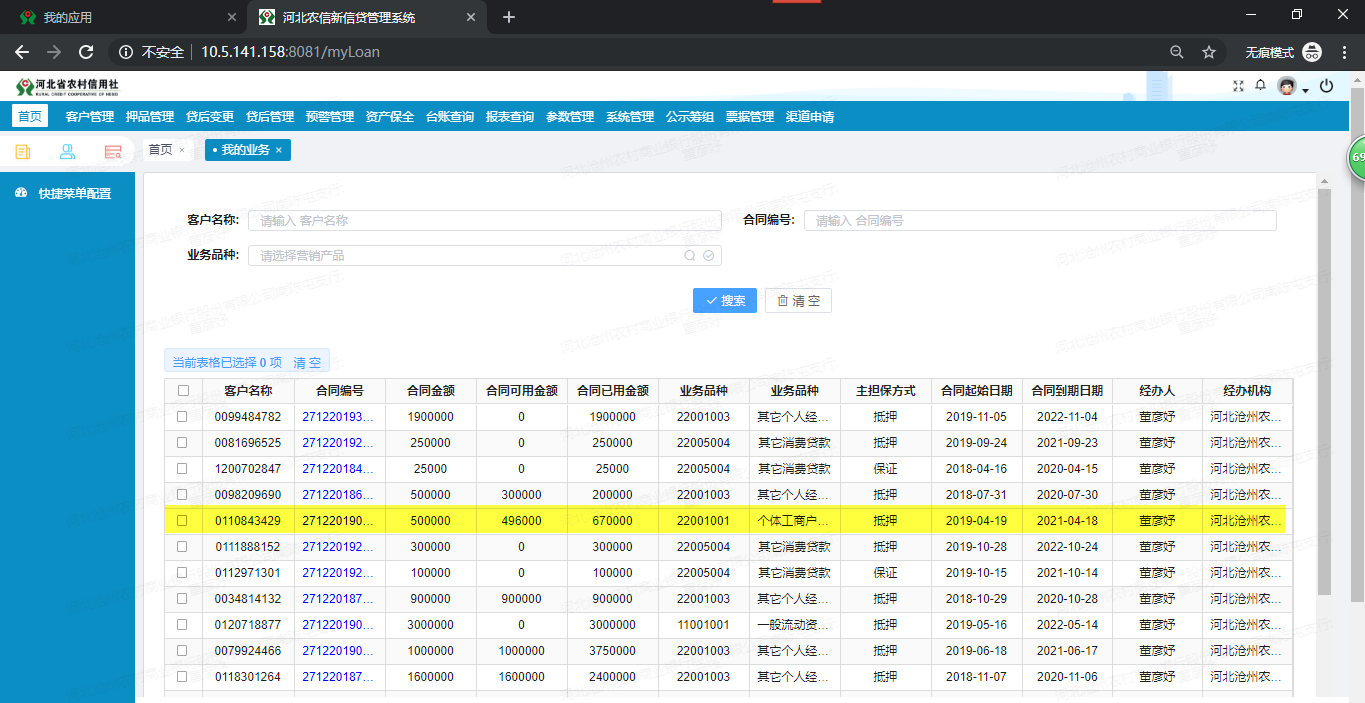This screenshot has height=703, width=1365.
Task: Open the red list search icon in sidebar
Action: [113, 150]
